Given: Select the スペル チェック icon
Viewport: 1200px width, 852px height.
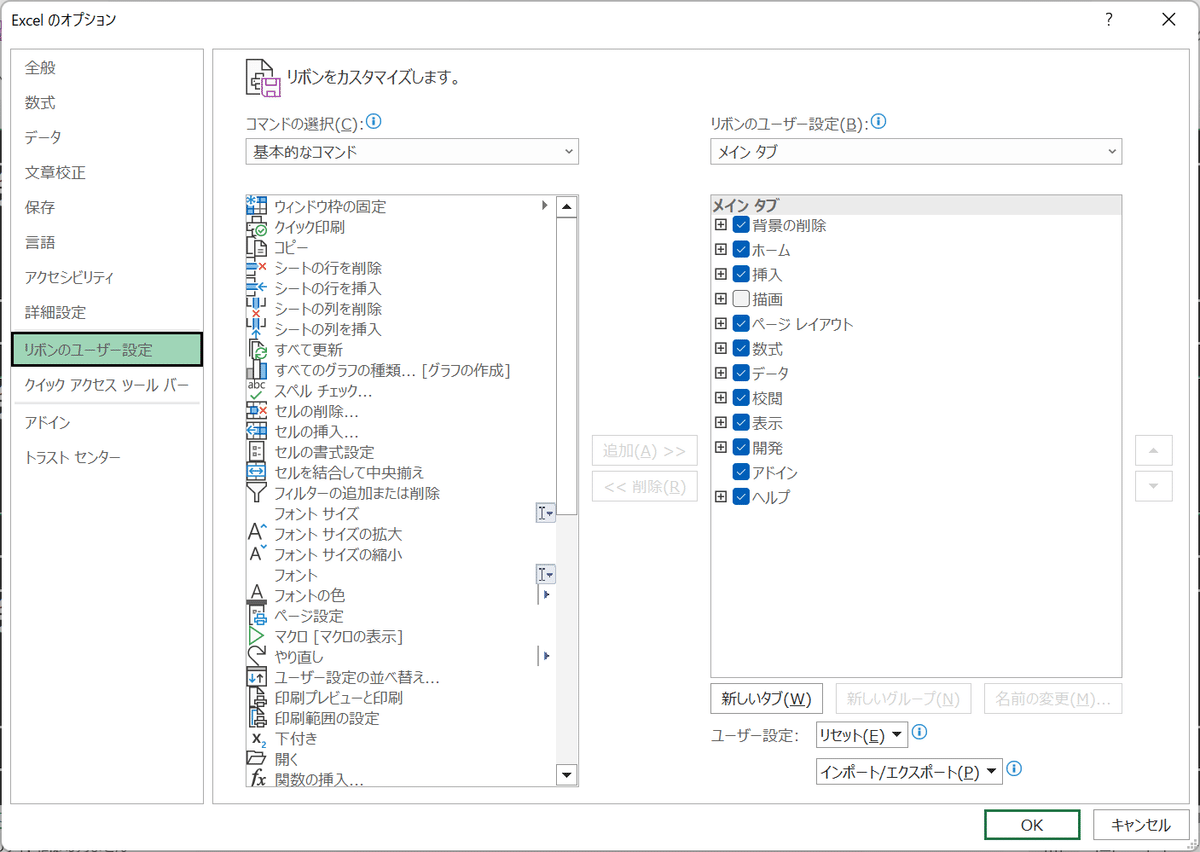Looking at the screenshot, I should coord(256,391).
